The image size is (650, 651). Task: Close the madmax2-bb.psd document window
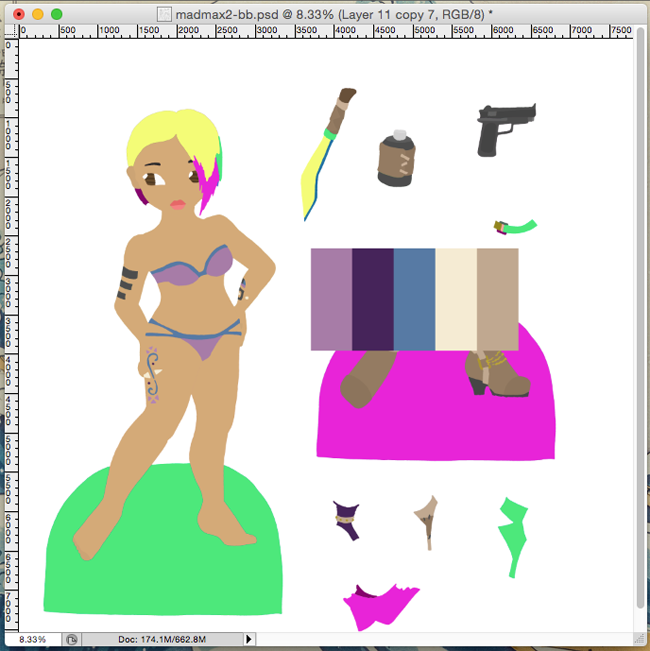tap(19, 15)
